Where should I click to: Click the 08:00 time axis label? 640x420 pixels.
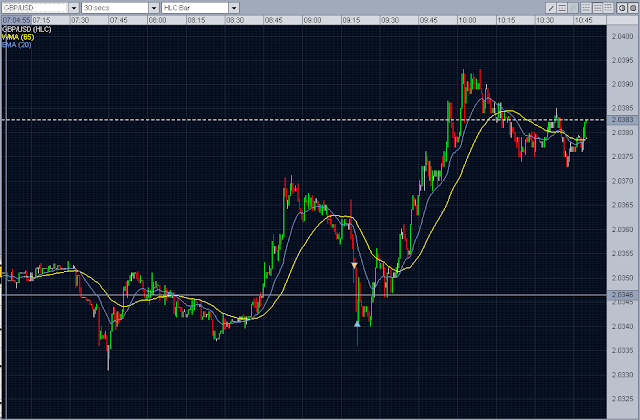tap(157, 20)
